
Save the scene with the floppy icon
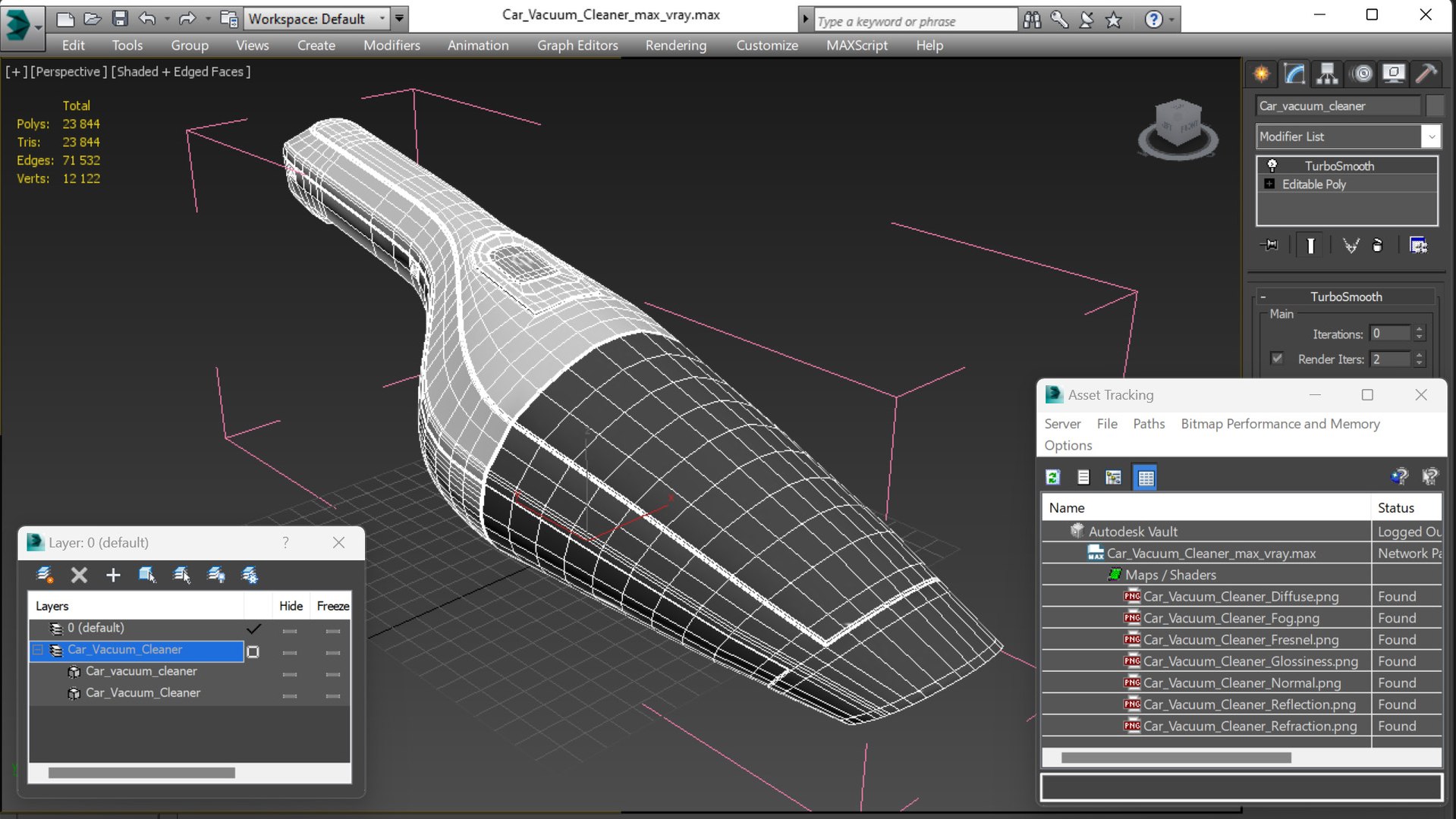coord(120,19)
